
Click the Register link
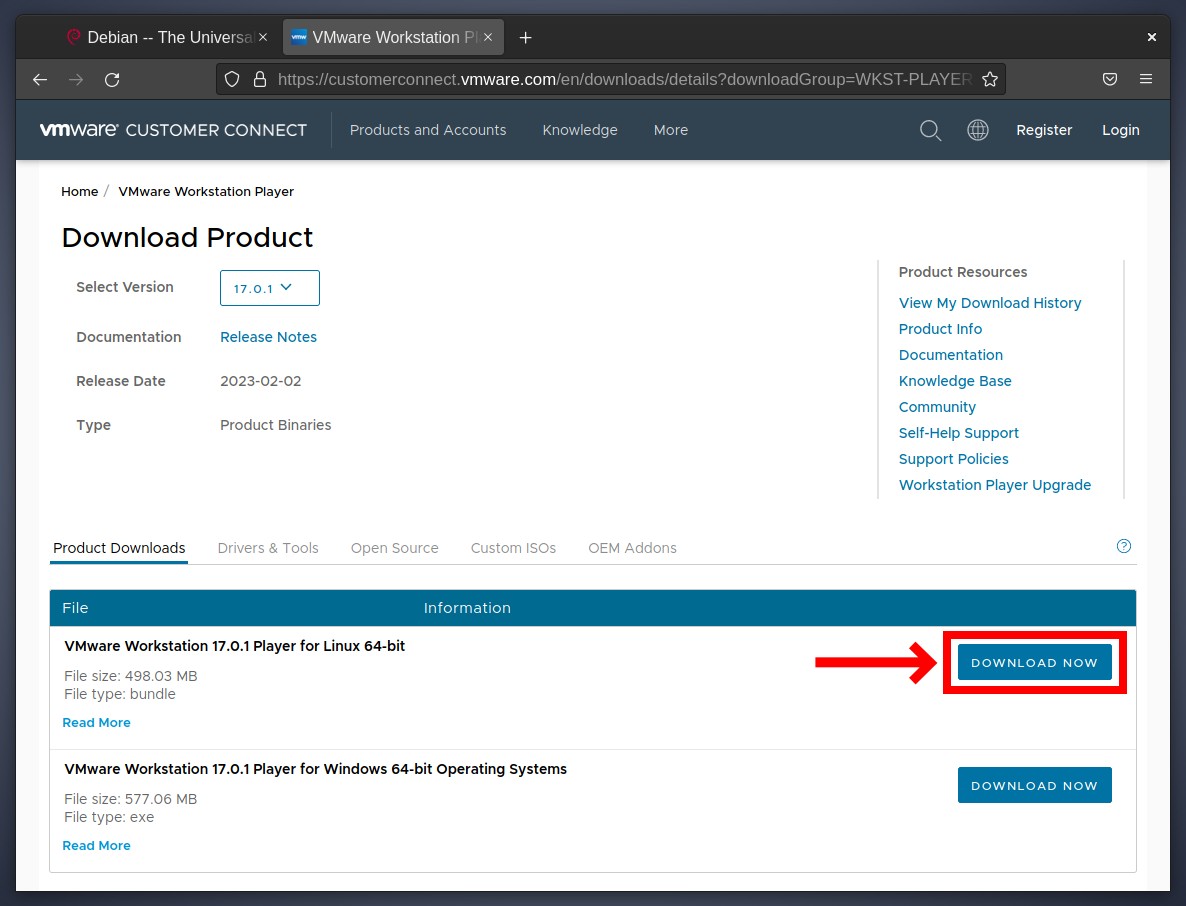(1044, 130)
